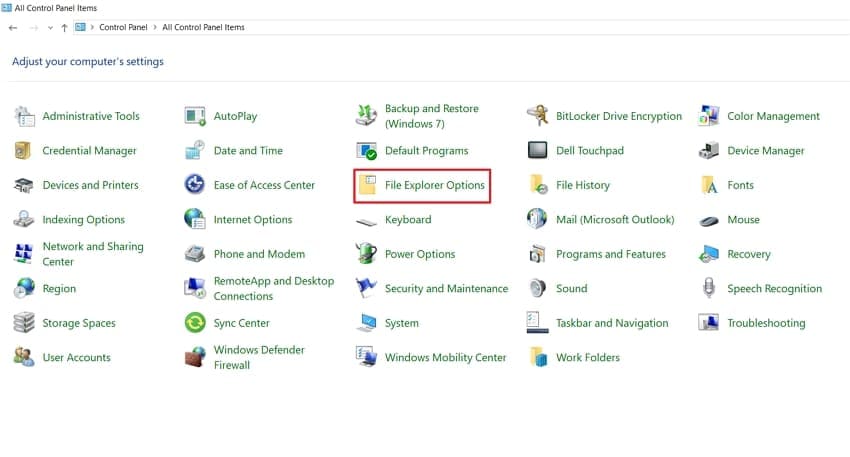The height and width of the screenshot is (457, 850).
Task: Open the Credential Manager safe icon
Action: (23, 151)
